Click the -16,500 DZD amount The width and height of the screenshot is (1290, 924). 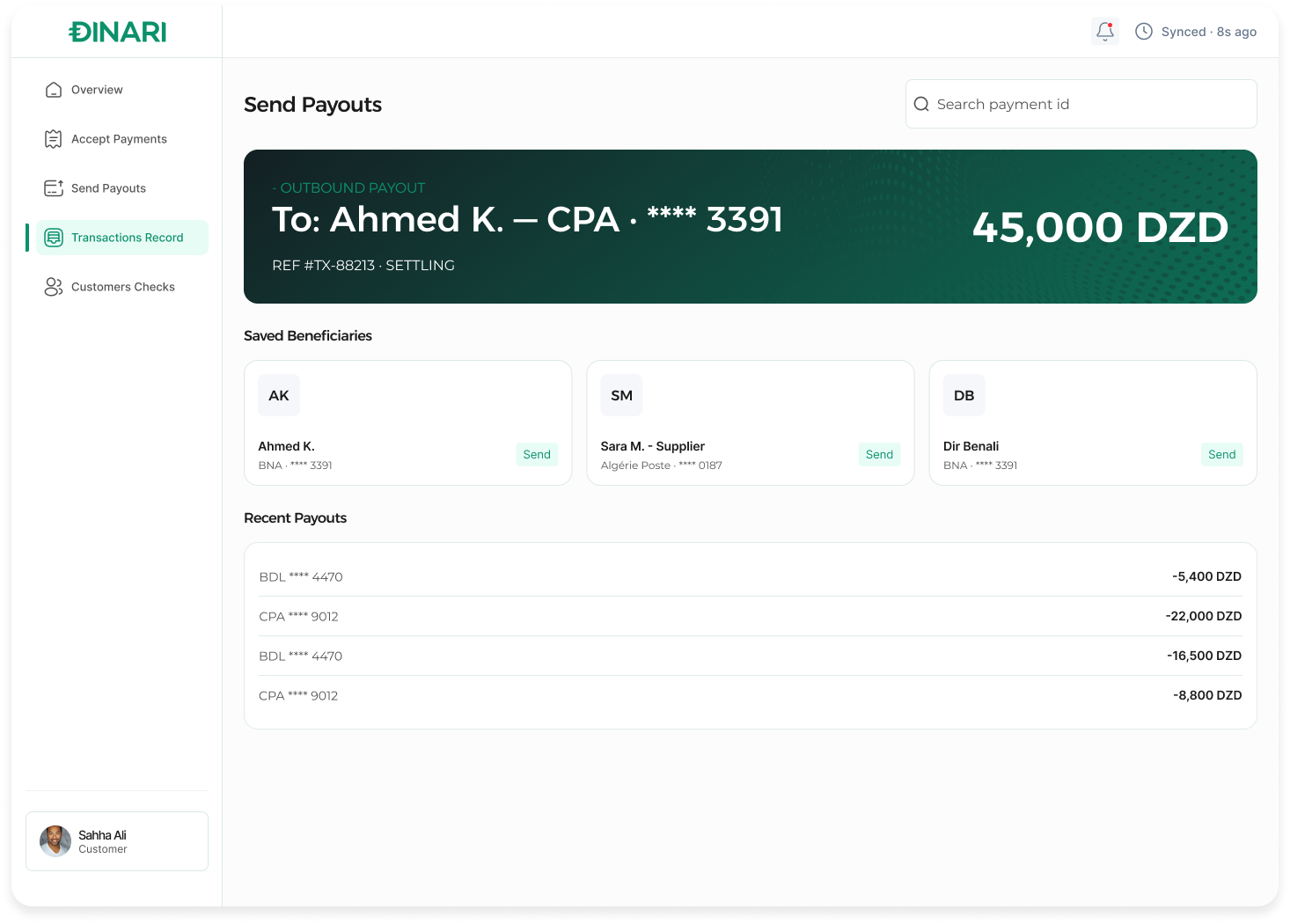[1204, 656]
